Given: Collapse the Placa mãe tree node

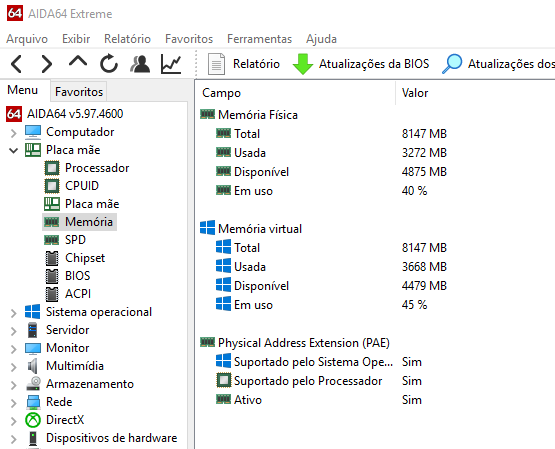Looking at the screenshot, I should tap(13, 150).
